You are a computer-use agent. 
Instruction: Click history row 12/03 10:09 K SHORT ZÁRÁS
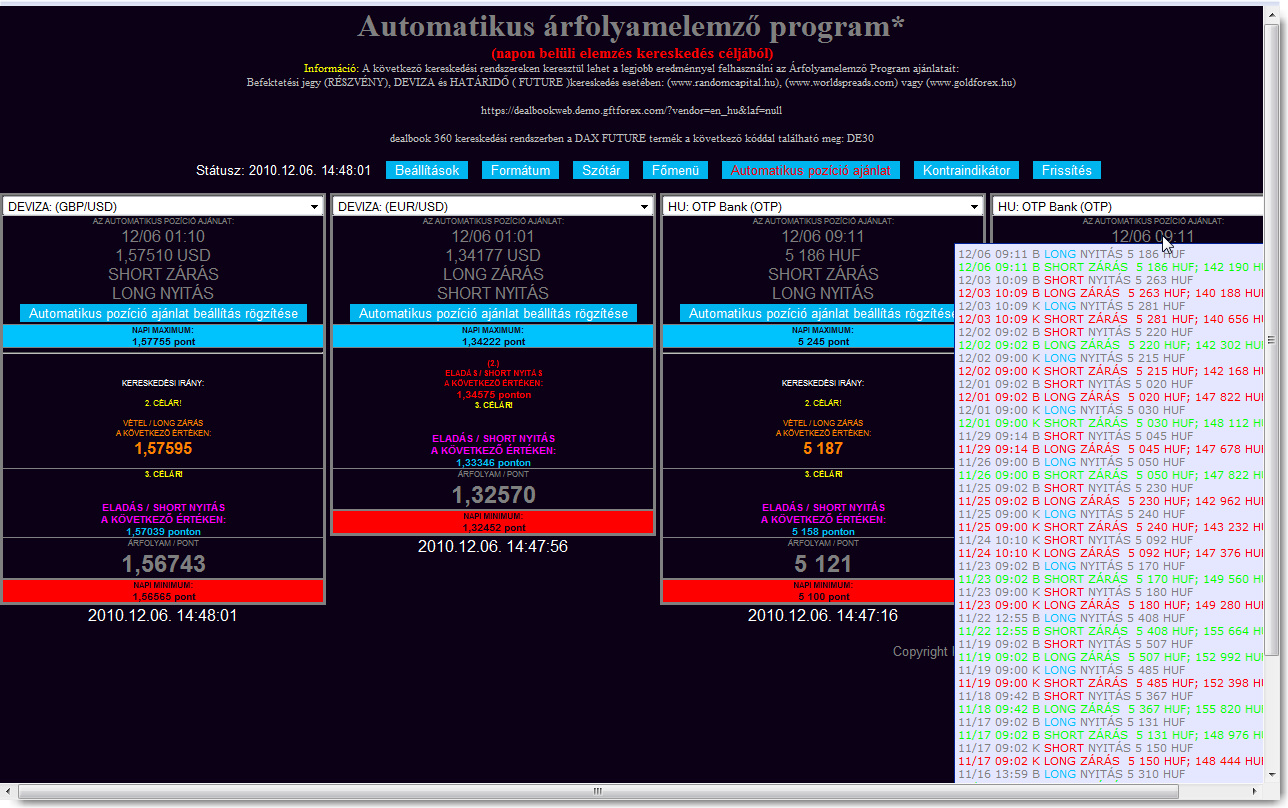[x=1111, y=319]
